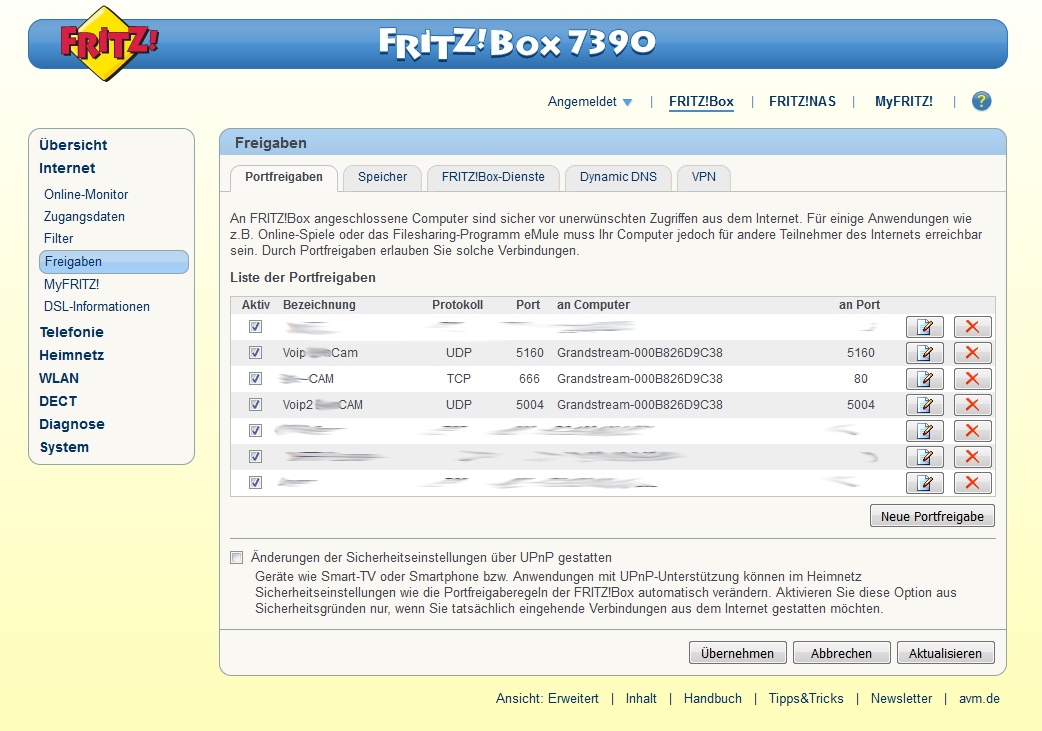Edit the Voip2 CAM port 5004 rule
Image resolution: width=1042 pixels, height=731 pixels.
point(924,405)
